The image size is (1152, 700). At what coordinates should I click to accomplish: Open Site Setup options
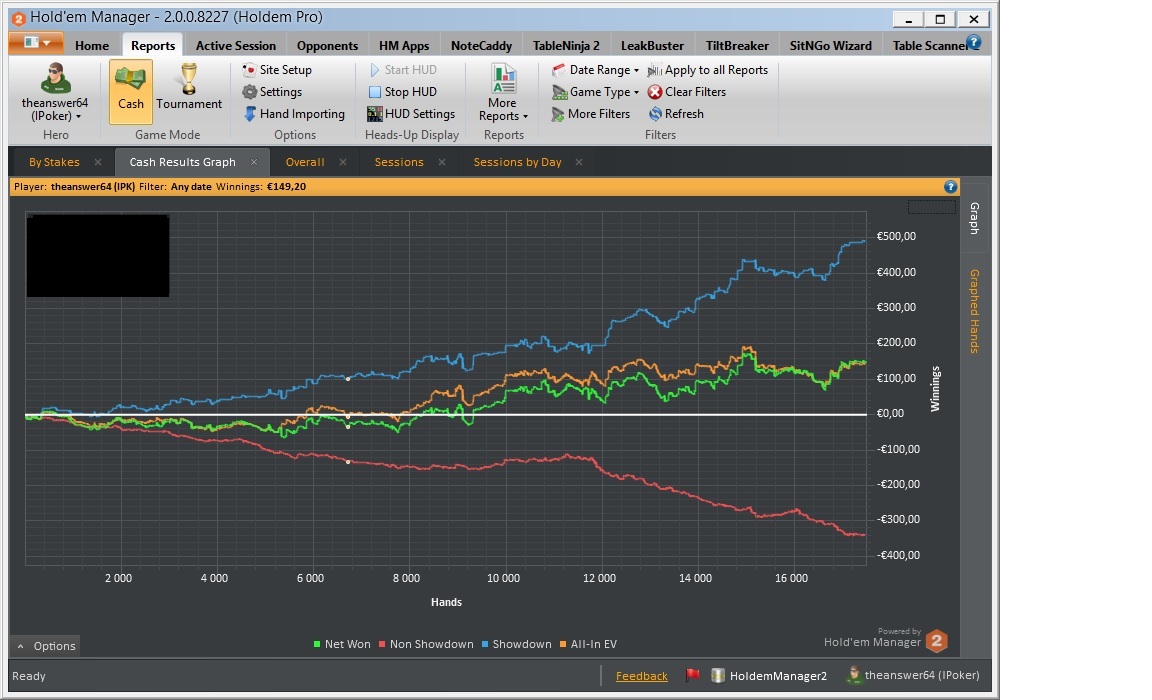pyautogui.click(x=277, y=70)
